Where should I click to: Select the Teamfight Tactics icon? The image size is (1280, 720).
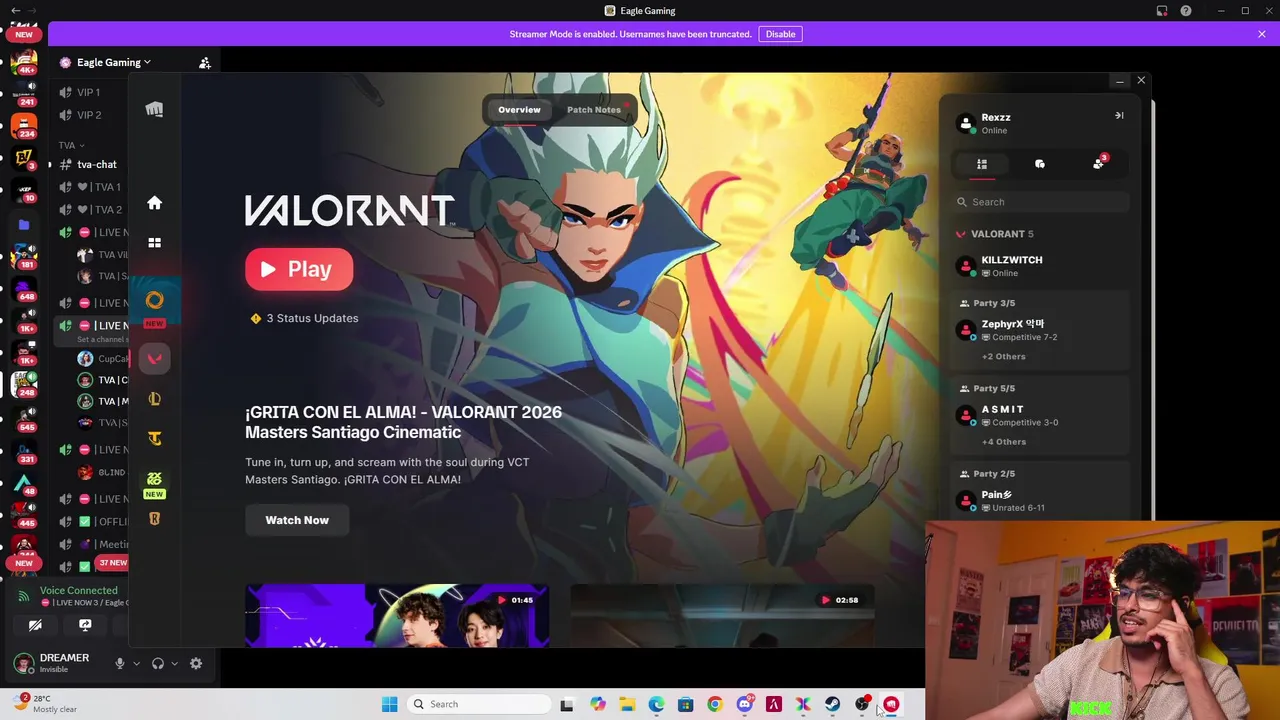point(154,438)
